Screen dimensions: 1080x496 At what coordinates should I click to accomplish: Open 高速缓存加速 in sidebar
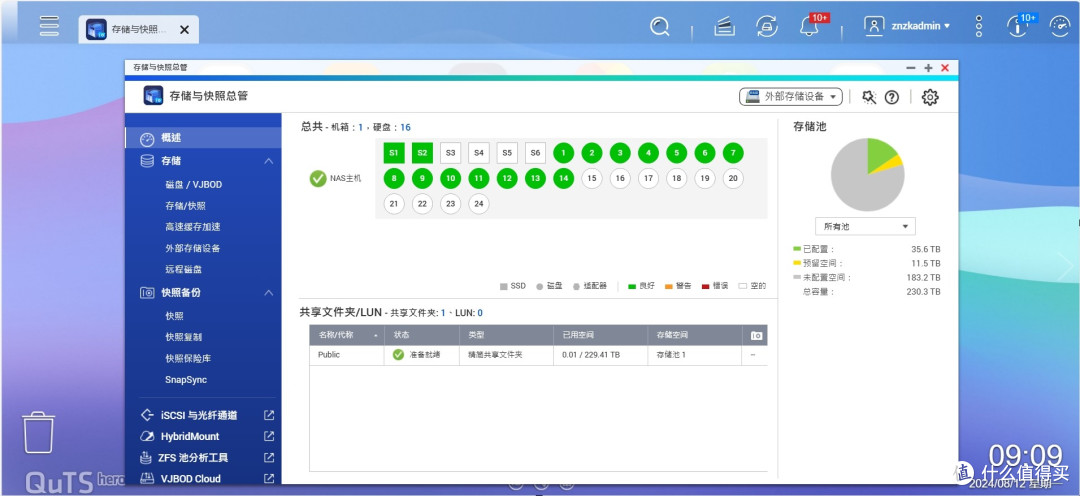tap(193, 227)
